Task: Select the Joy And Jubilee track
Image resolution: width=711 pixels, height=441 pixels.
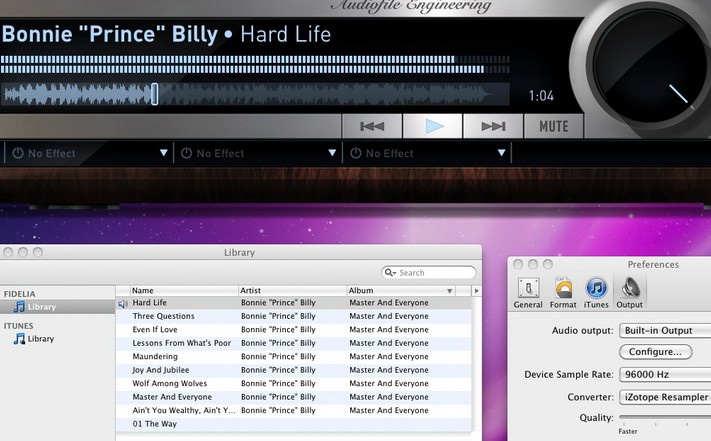Action: point(294,370)
